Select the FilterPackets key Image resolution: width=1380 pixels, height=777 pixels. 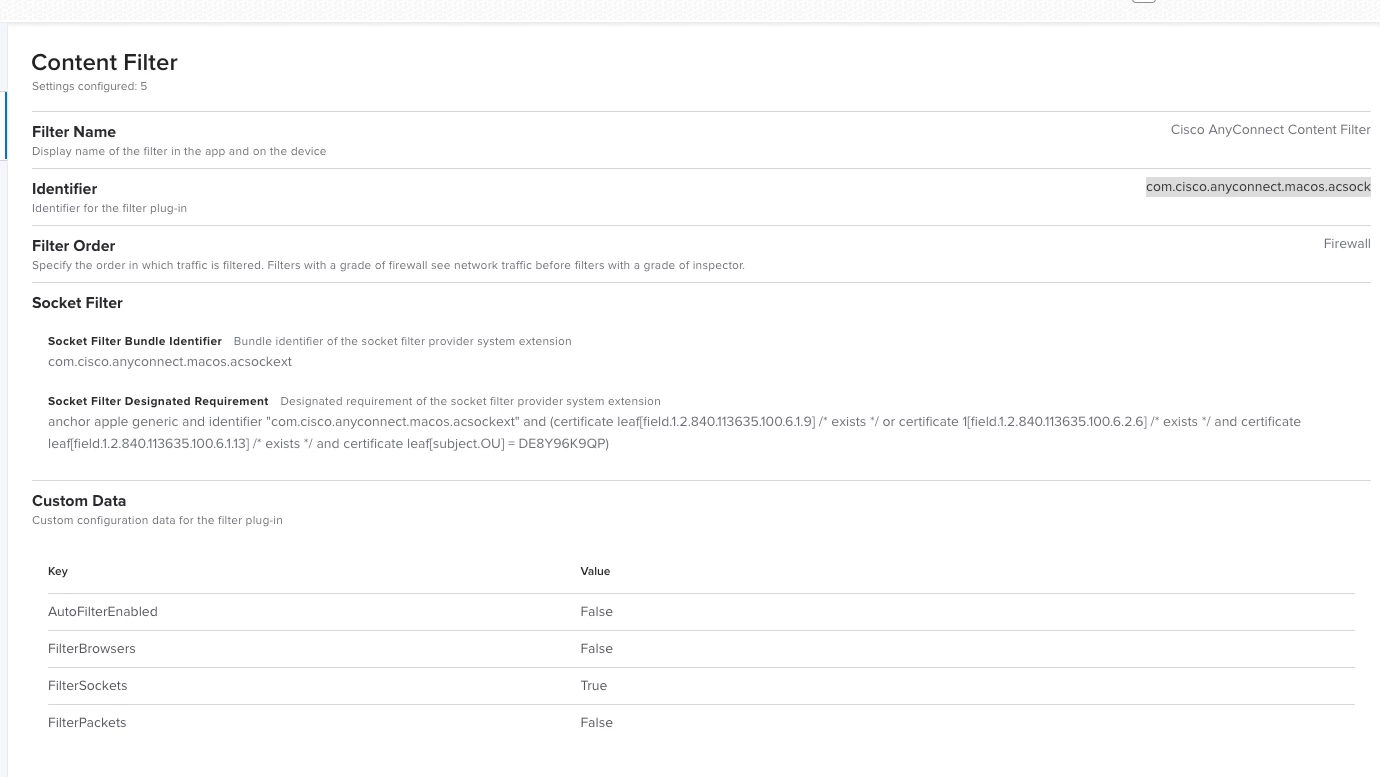87,723
